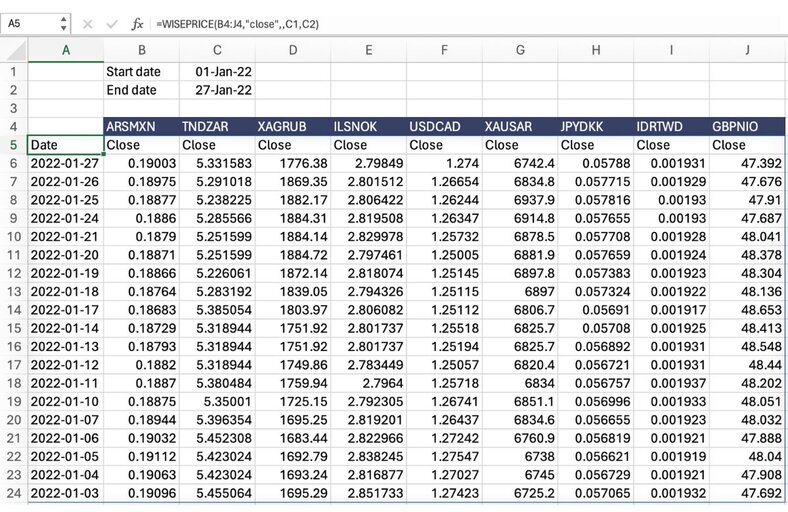The height and width of the screenshot is (512, 788).
Task: Select the 2022-01-03 date cell
Action: [x=65, y=494]
